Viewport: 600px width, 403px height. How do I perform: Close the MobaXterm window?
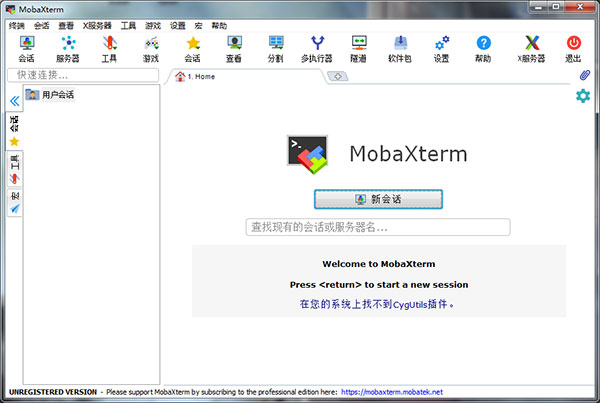click(x=580, y=7)
